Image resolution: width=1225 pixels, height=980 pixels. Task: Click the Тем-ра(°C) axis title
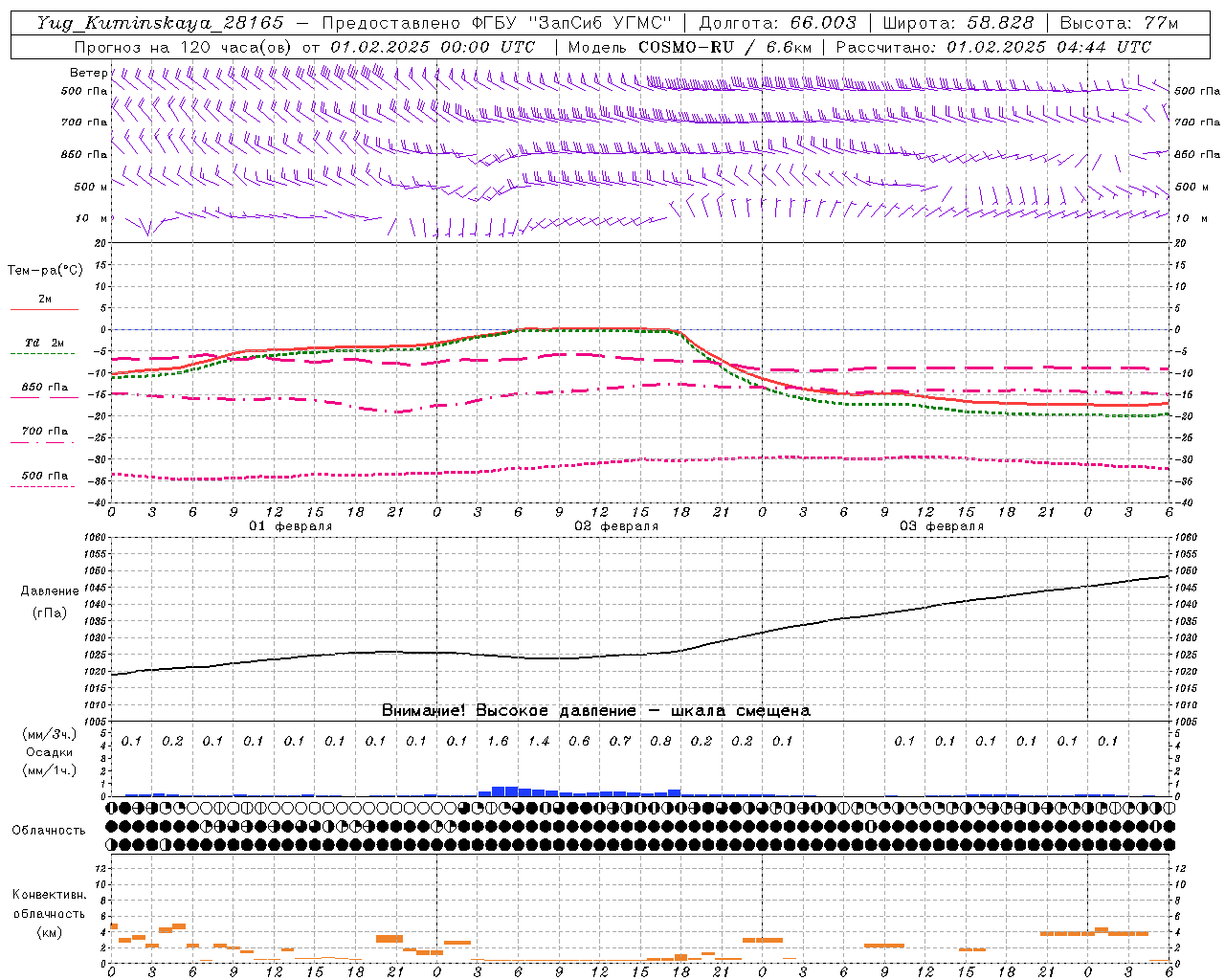pos(45,271)
